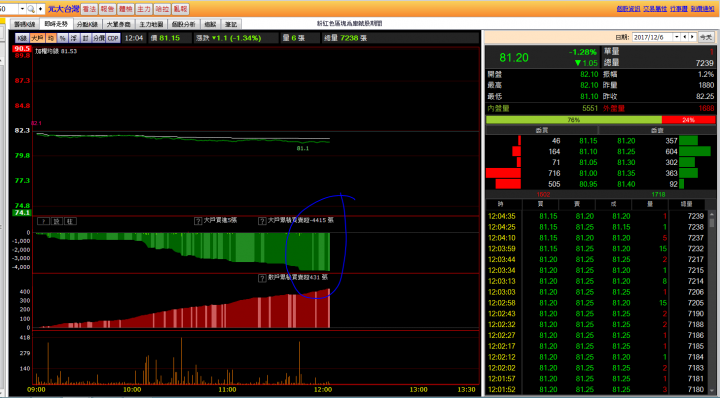
Task: Open the date picker dropdown
Action: coord(676,37)
